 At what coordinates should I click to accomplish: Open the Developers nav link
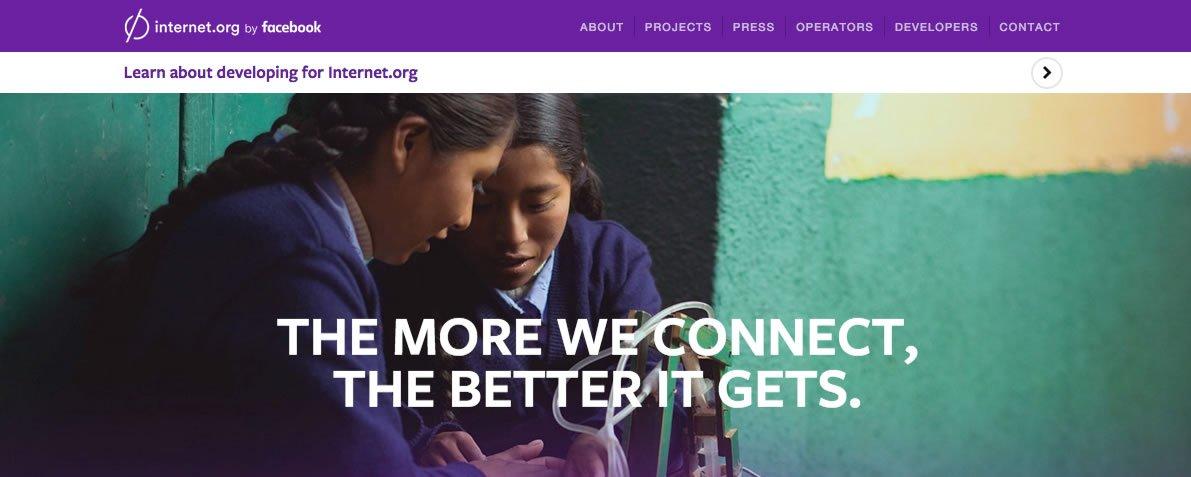point(936,27)
